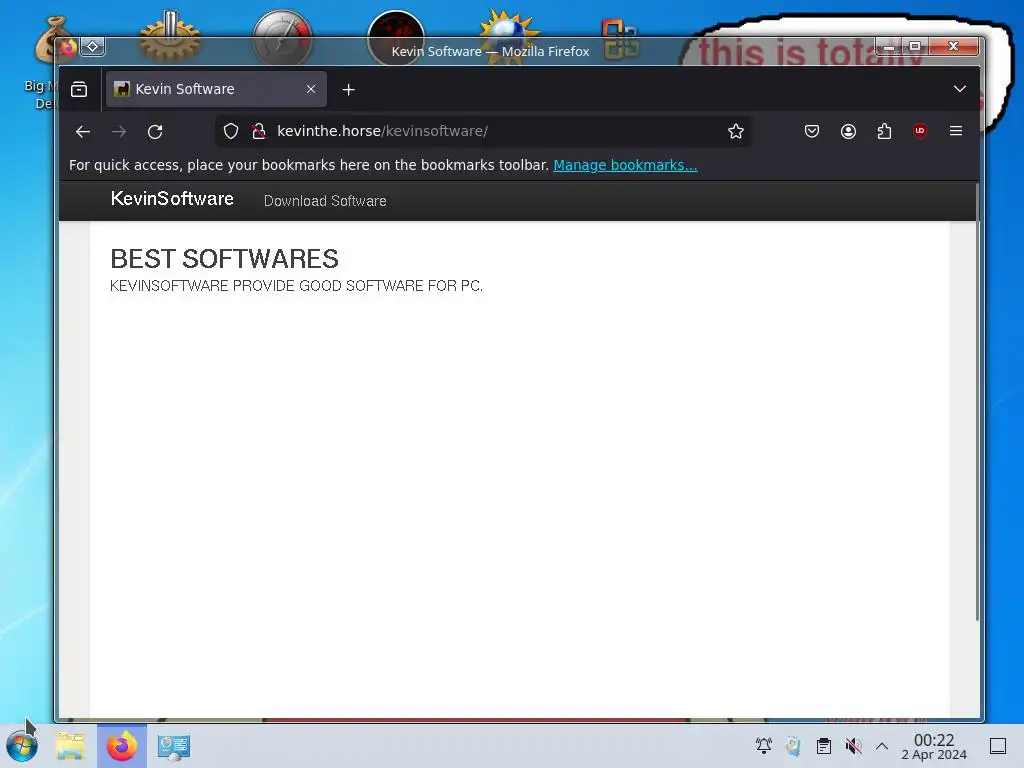1024x768 pixels.
Task: Click the BEST SOFTWARES heading
Action: coord(225,259)
